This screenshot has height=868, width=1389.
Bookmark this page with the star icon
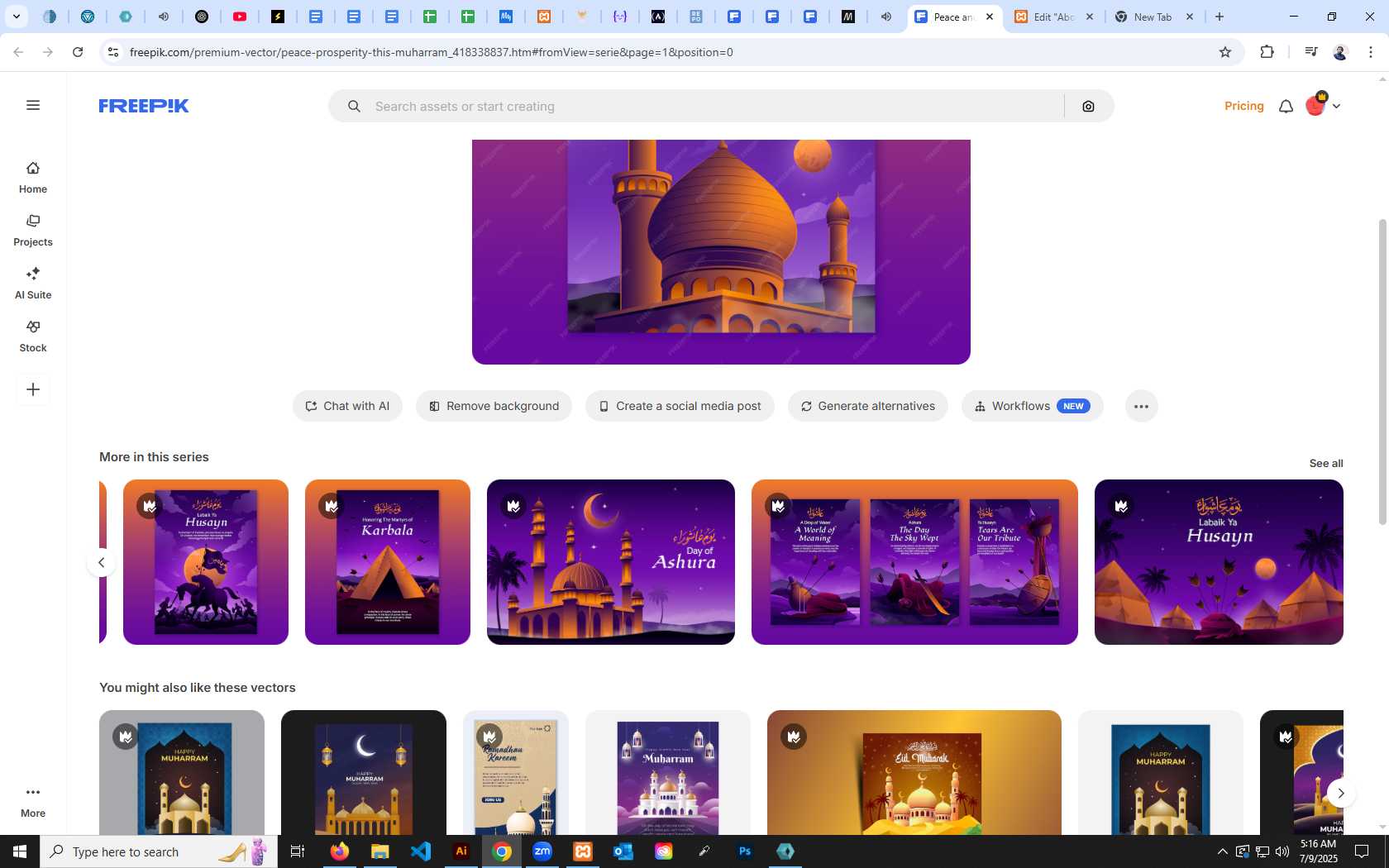[x=1225, y=52]
